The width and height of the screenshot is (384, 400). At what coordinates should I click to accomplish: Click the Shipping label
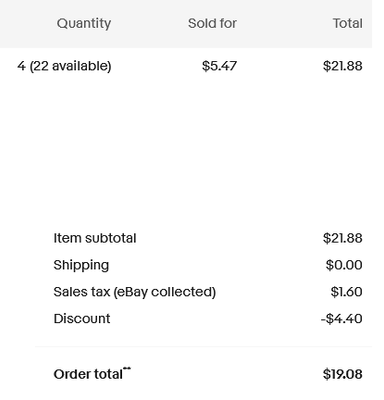point(81,265)
